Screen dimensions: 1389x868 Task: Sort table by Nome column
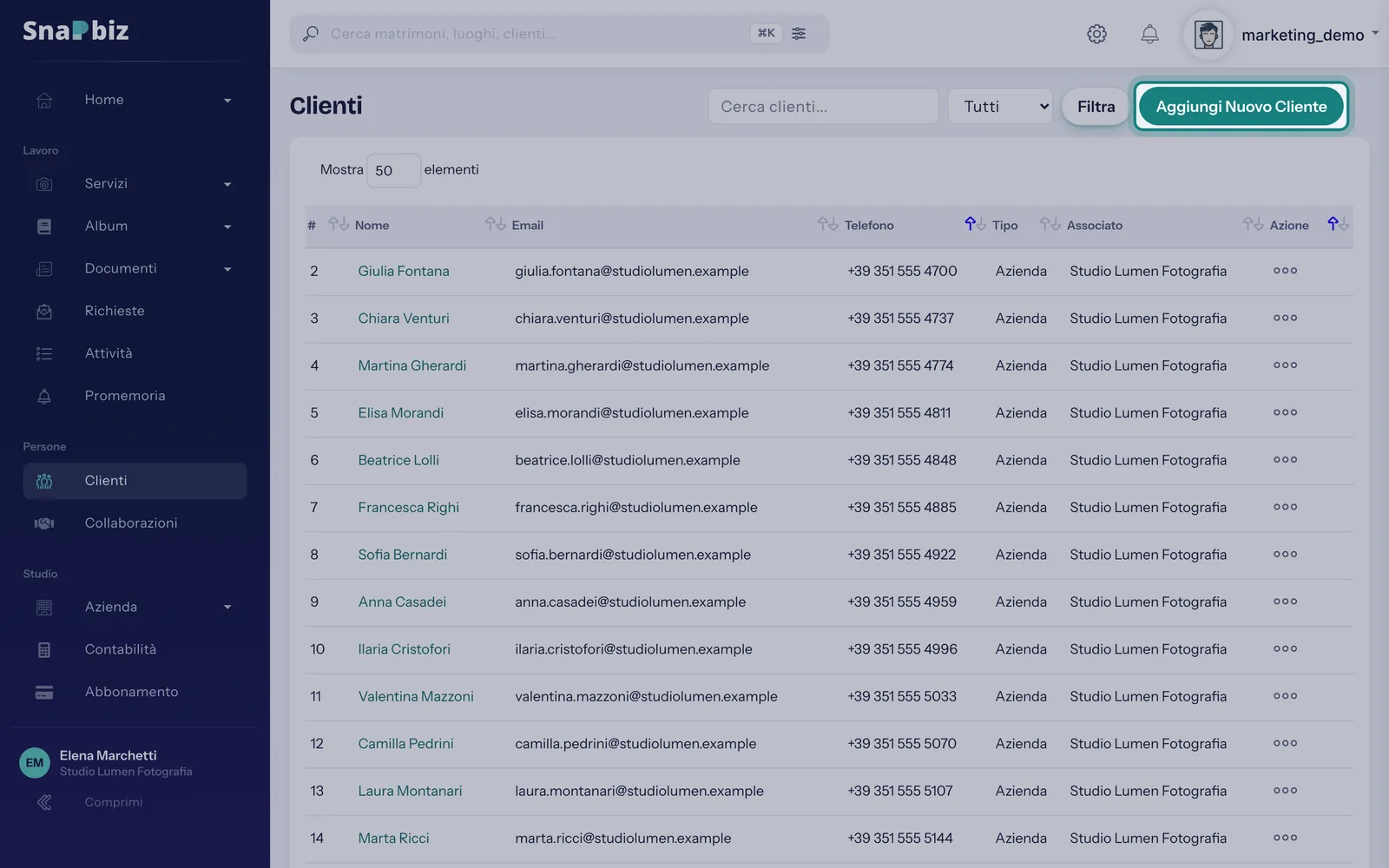[372, 225]
